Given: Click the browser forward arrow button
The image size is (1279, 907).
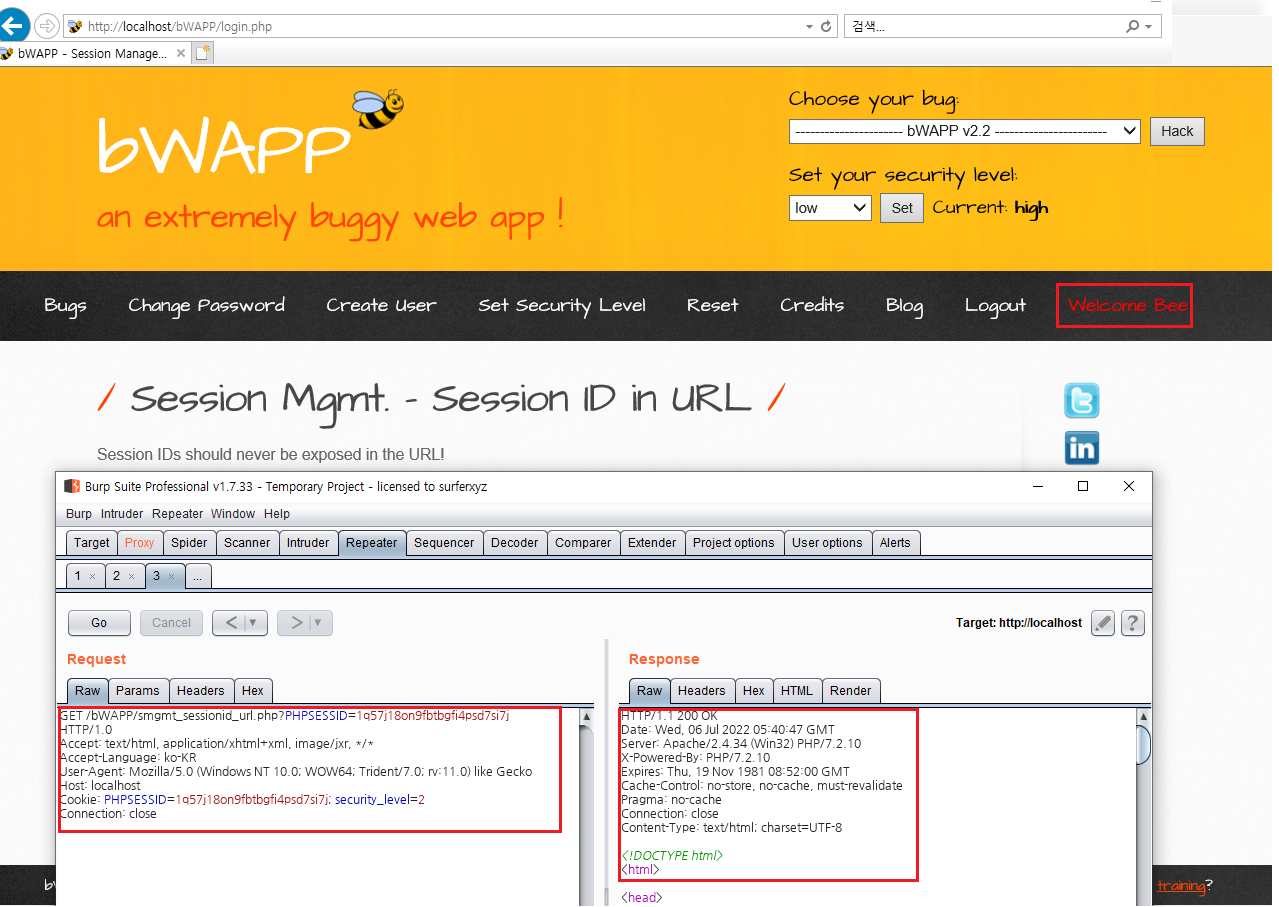Looking at the screenshot, I should point(47,26).
